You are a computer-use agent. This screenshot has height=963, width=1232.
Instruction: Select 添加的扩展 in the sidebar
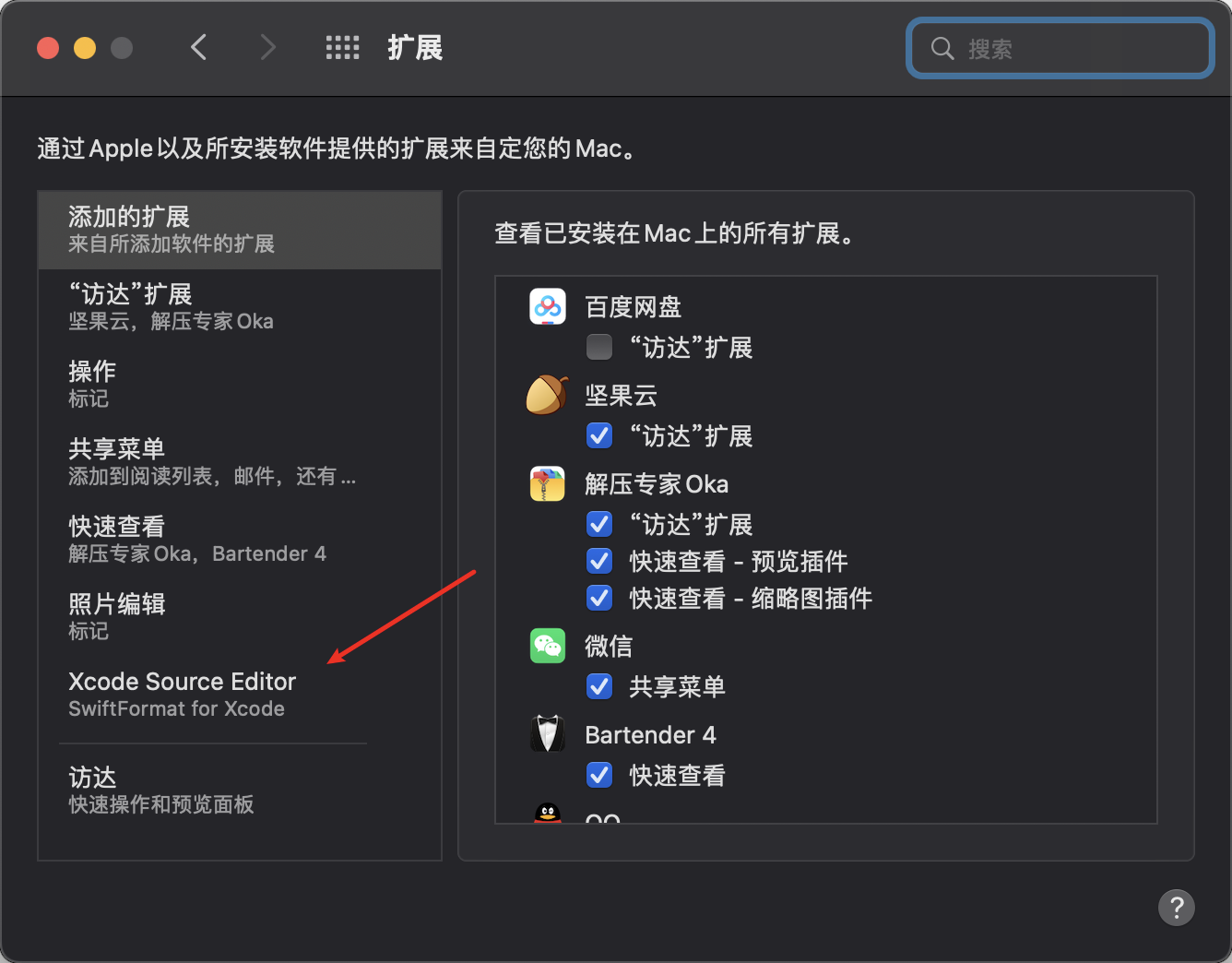point(240,231)
